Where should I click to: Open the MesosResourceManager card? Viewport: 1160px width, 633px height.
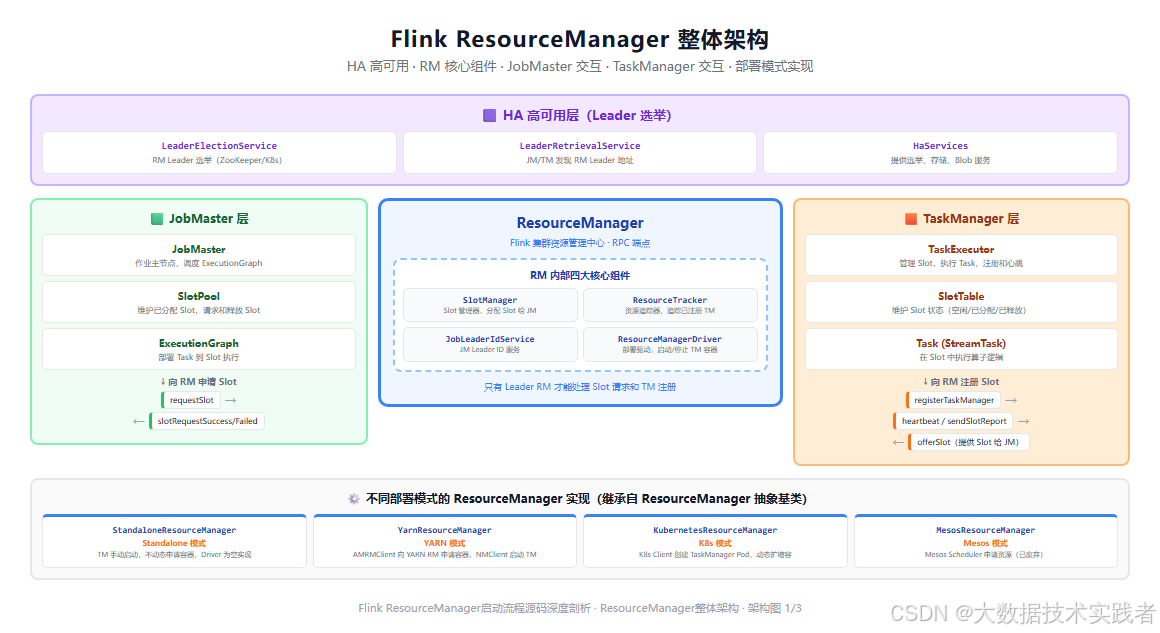pos(985,541)
